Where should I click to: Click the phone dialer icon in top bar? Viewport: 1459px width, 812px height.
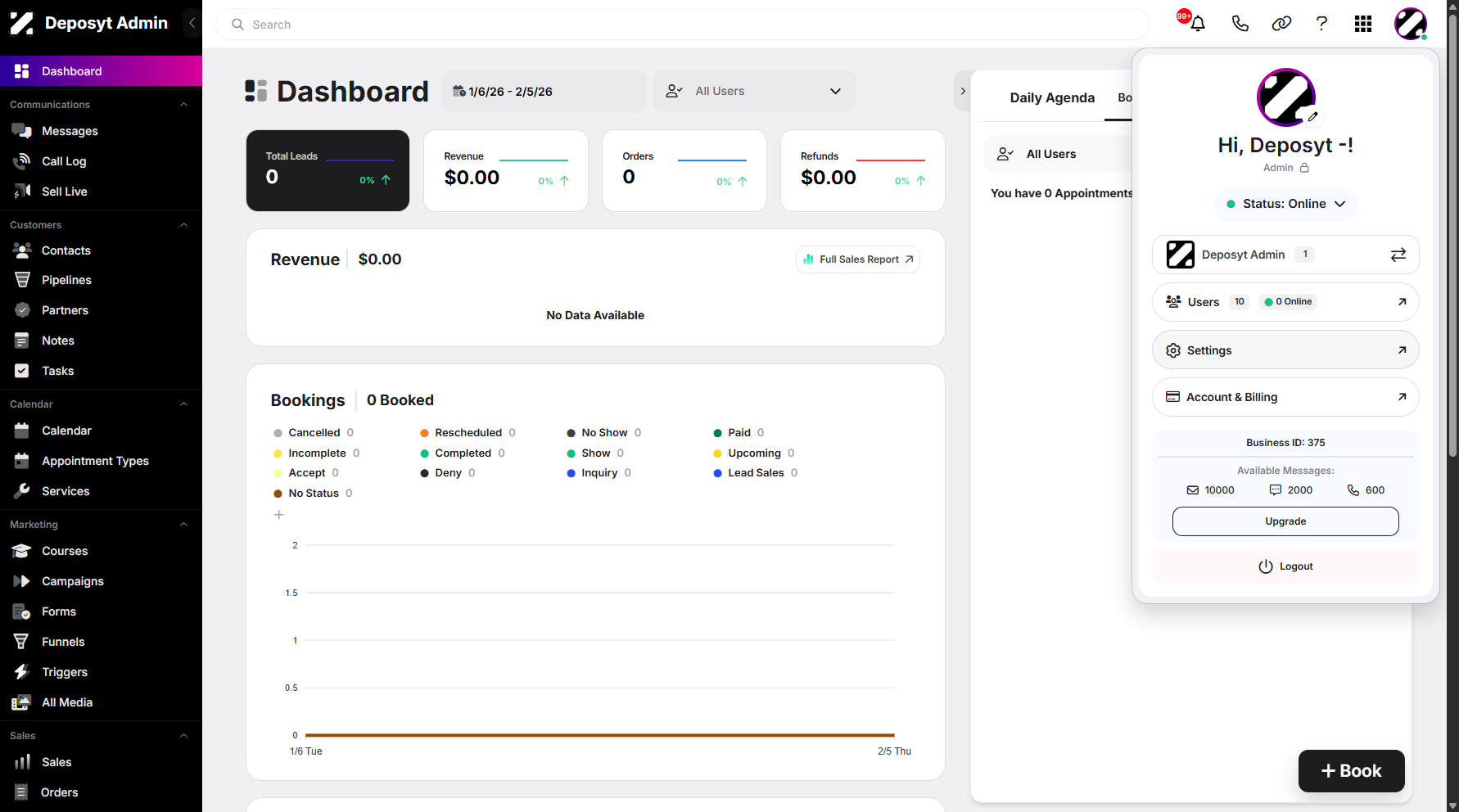1240,24
